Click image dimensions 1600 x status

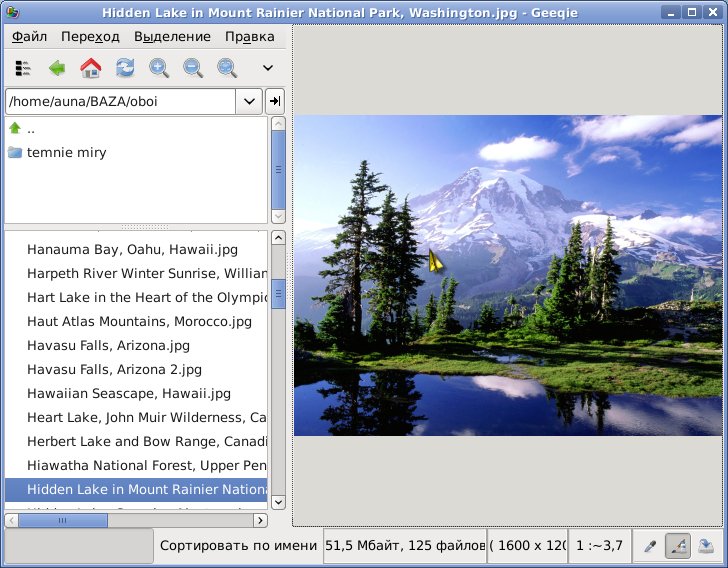click(x=527, y=545)
